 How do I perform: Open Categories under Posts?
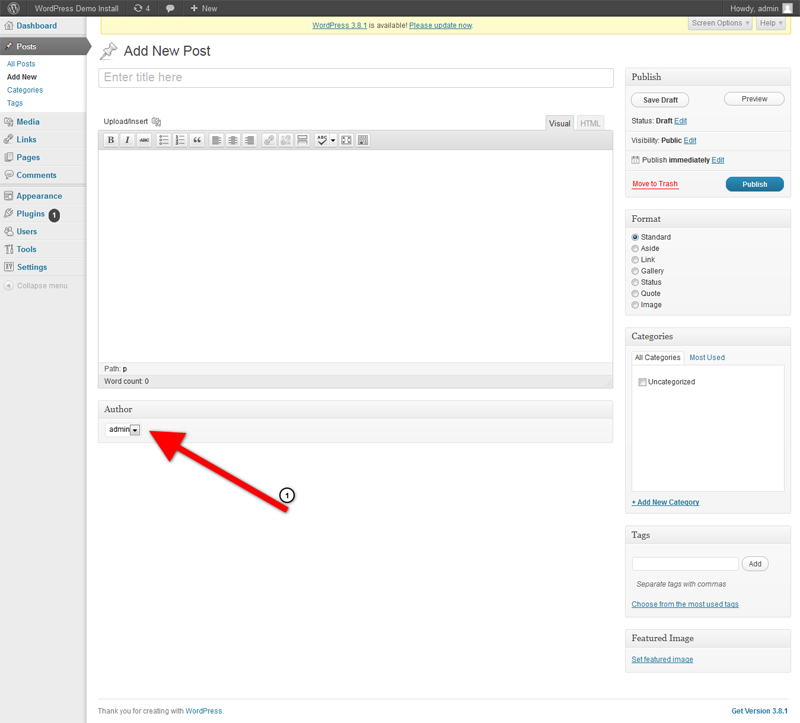pyautogui.click(x=25, y=90)
